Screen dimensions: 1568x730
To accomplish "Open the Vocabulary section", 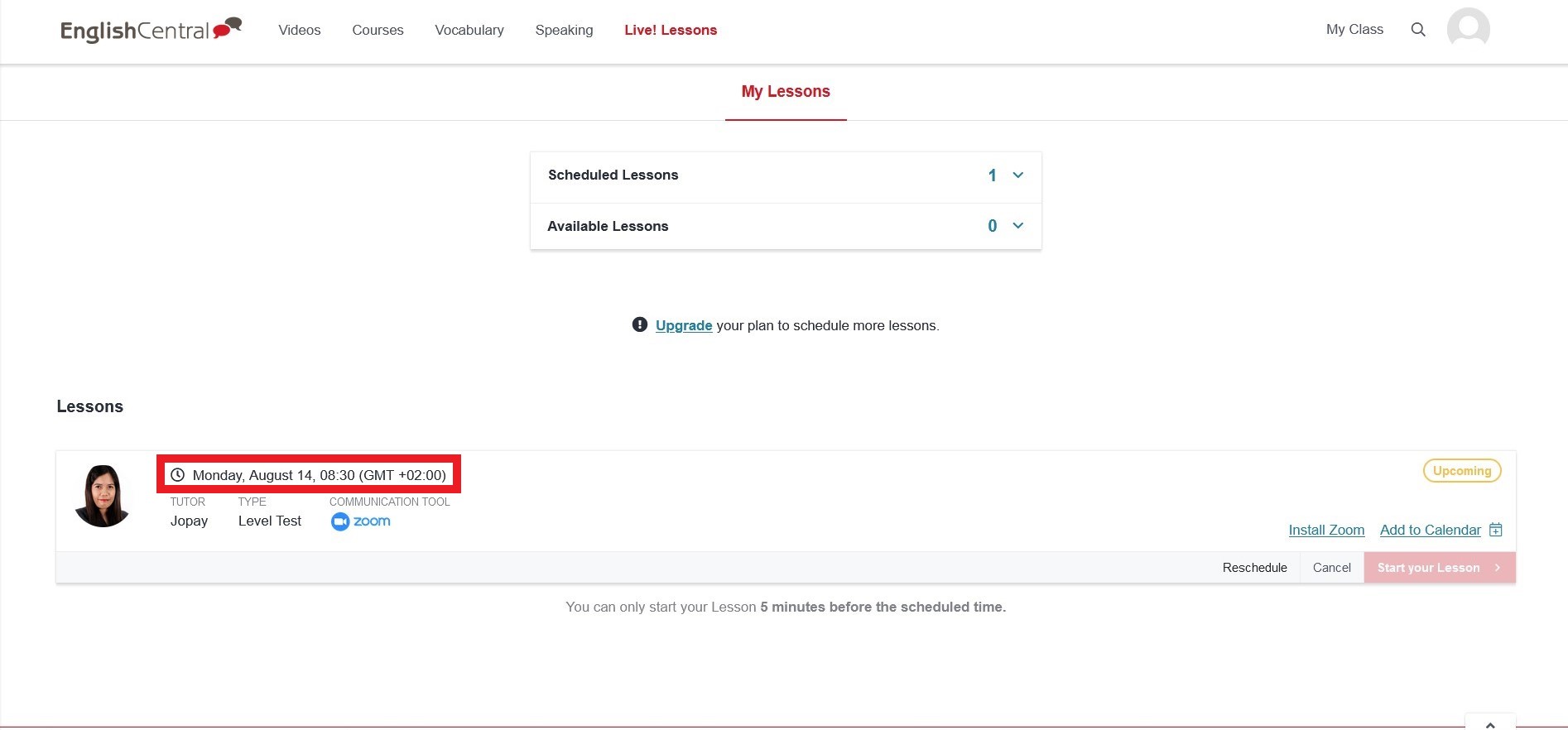I will tap(469, 30).
